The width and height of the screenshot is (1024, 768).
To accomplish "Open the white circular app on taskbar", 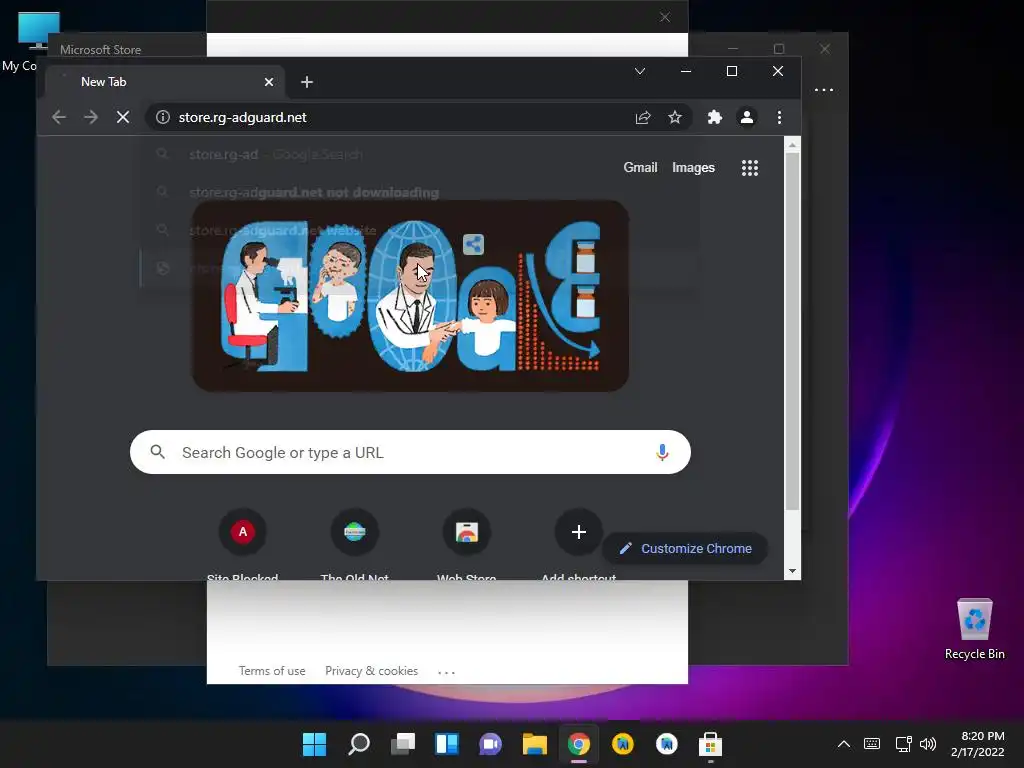I will click(x=667, y=744).
